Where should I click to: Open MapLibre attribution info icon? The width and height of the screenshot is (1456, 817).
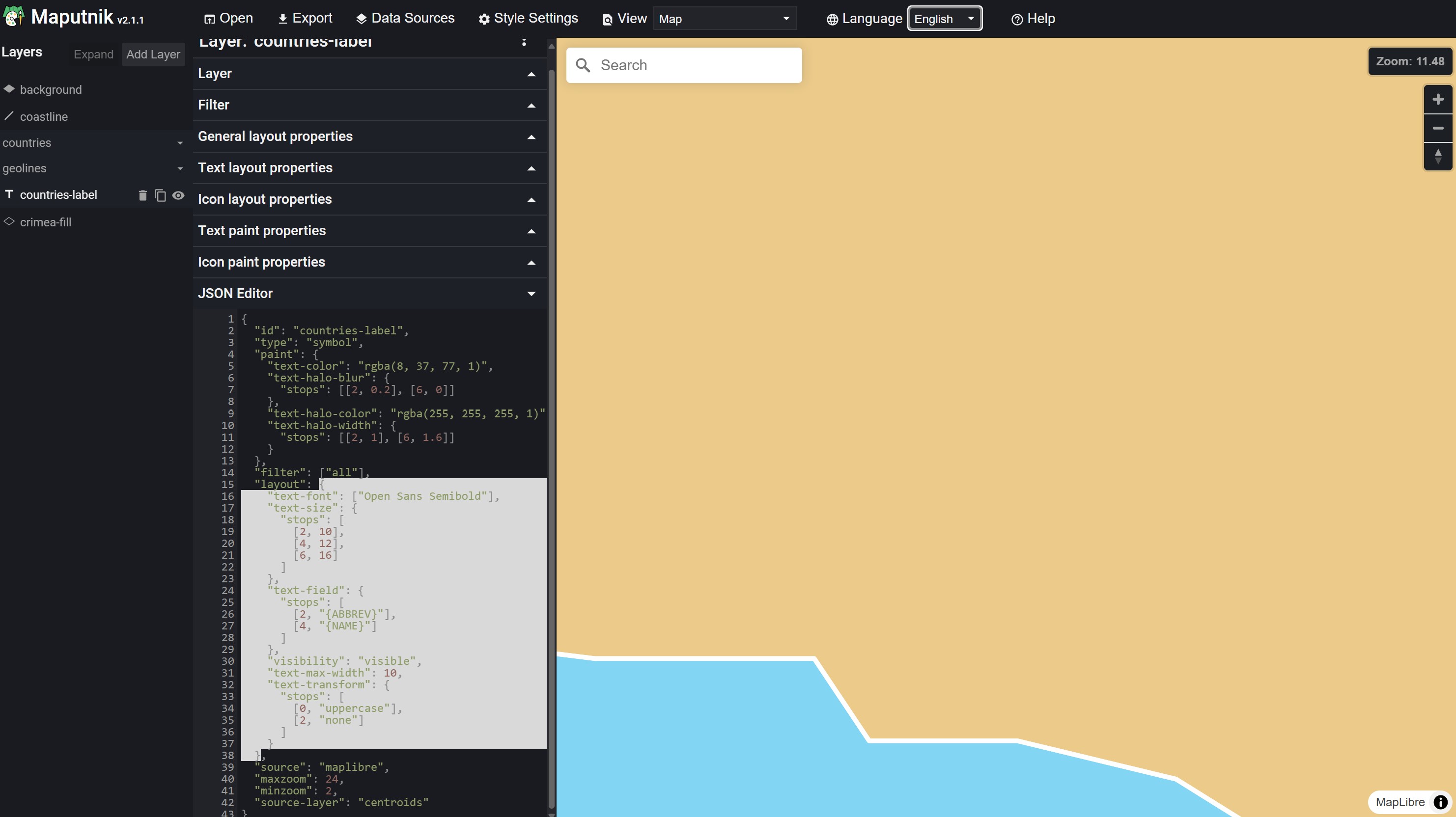click(x=1440, y=802)
